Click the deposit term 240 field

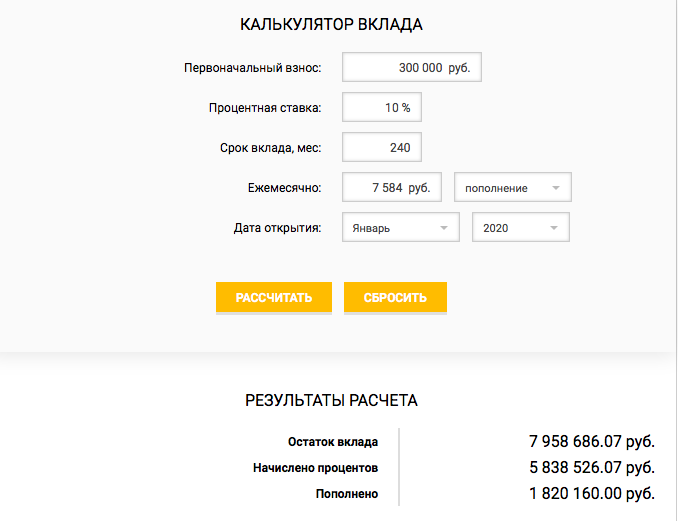coord(382,147)
